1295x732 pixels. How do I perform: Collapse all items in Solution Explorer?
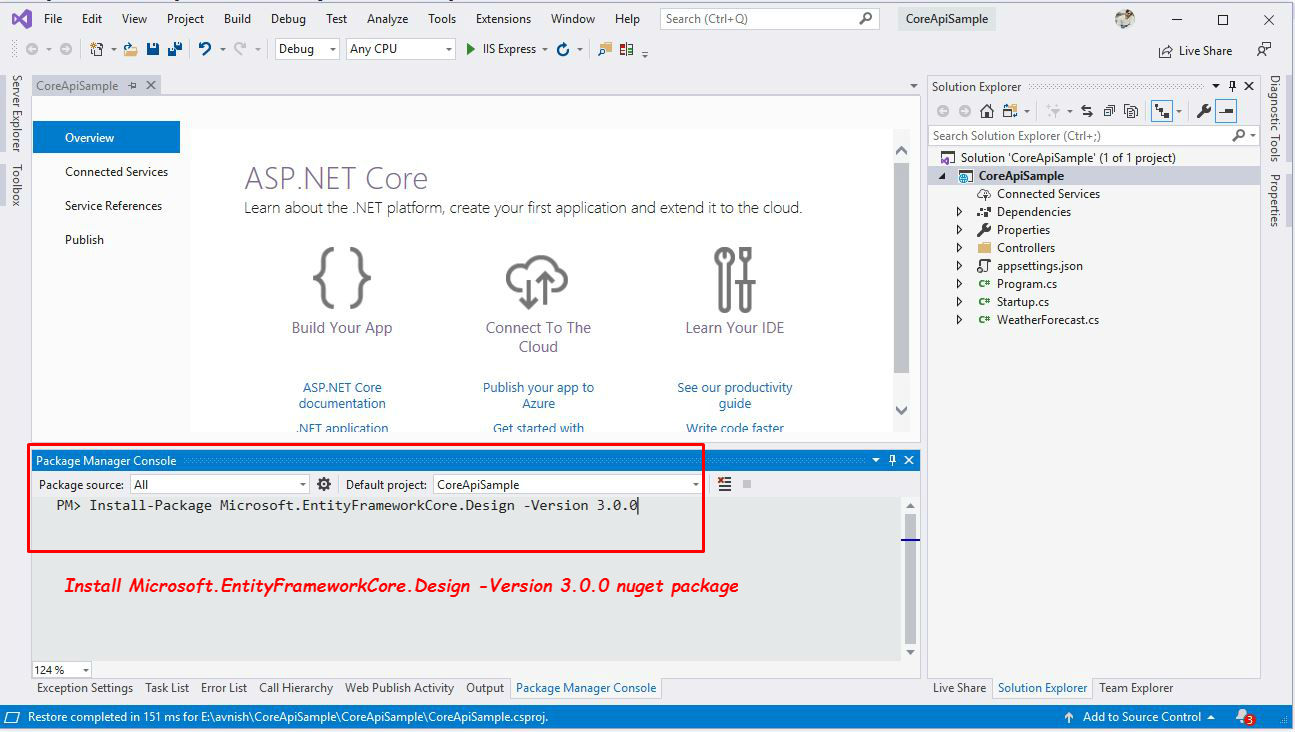tap(1109, 111)
